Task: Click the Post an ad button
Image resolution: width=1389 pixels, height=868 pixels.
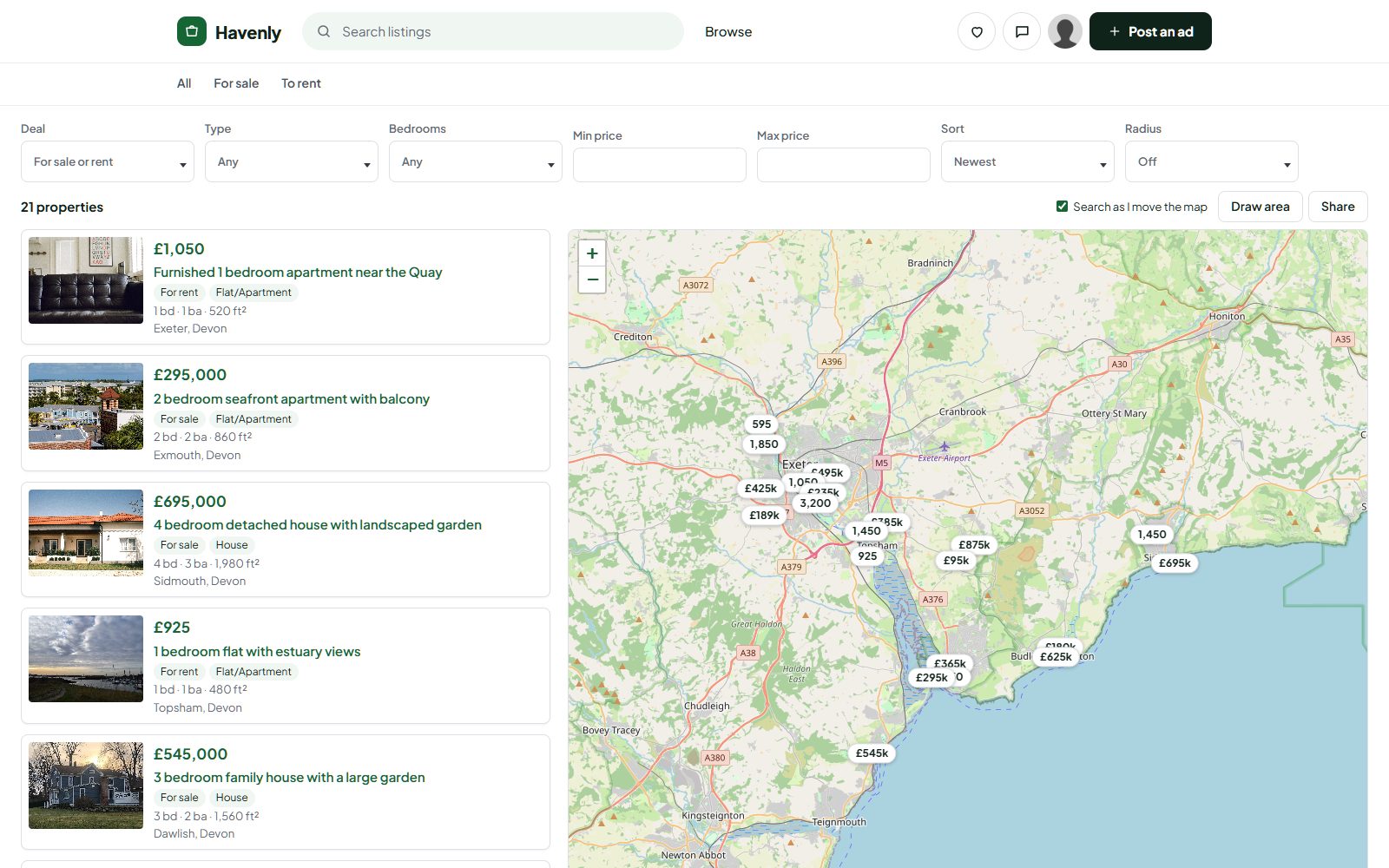Action: coord(1150,32)
